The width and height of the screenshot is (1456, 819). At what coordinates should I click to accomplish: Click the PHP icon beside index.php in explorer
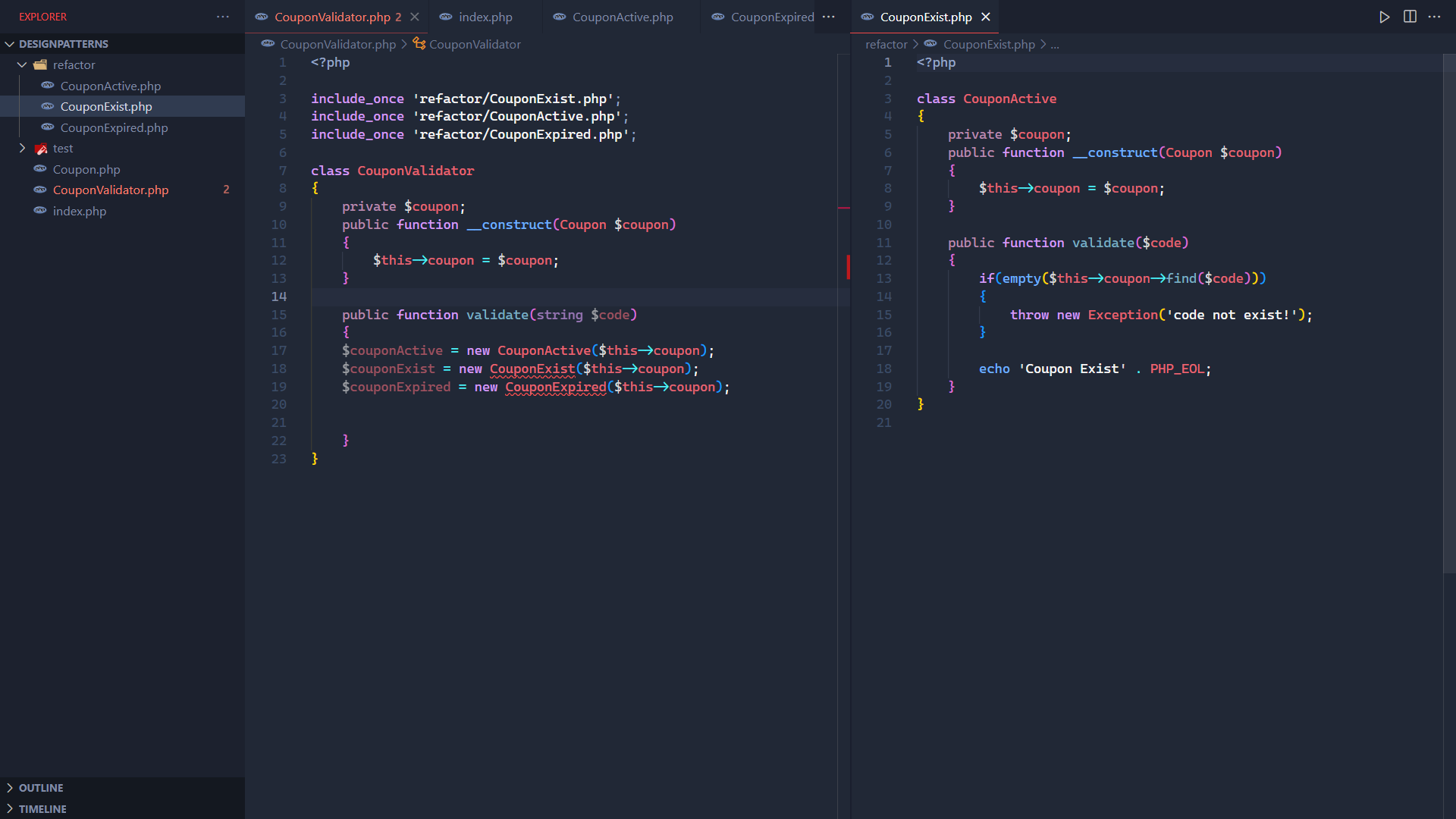pos(40,211)
